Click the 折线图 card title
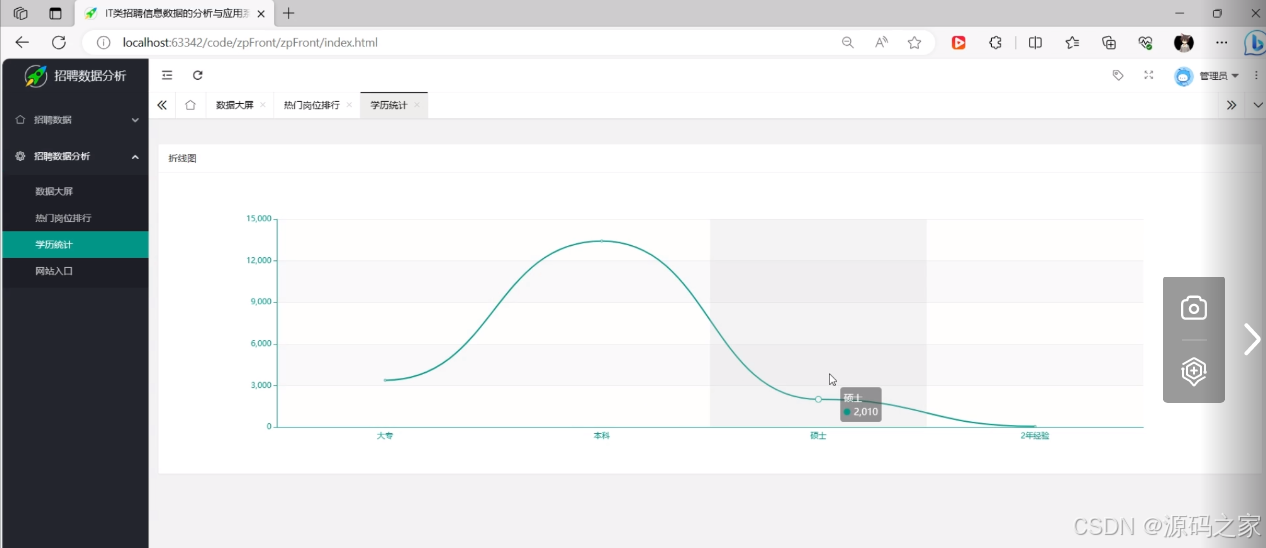Screen dimensions: 1266x548 [182, 158]
